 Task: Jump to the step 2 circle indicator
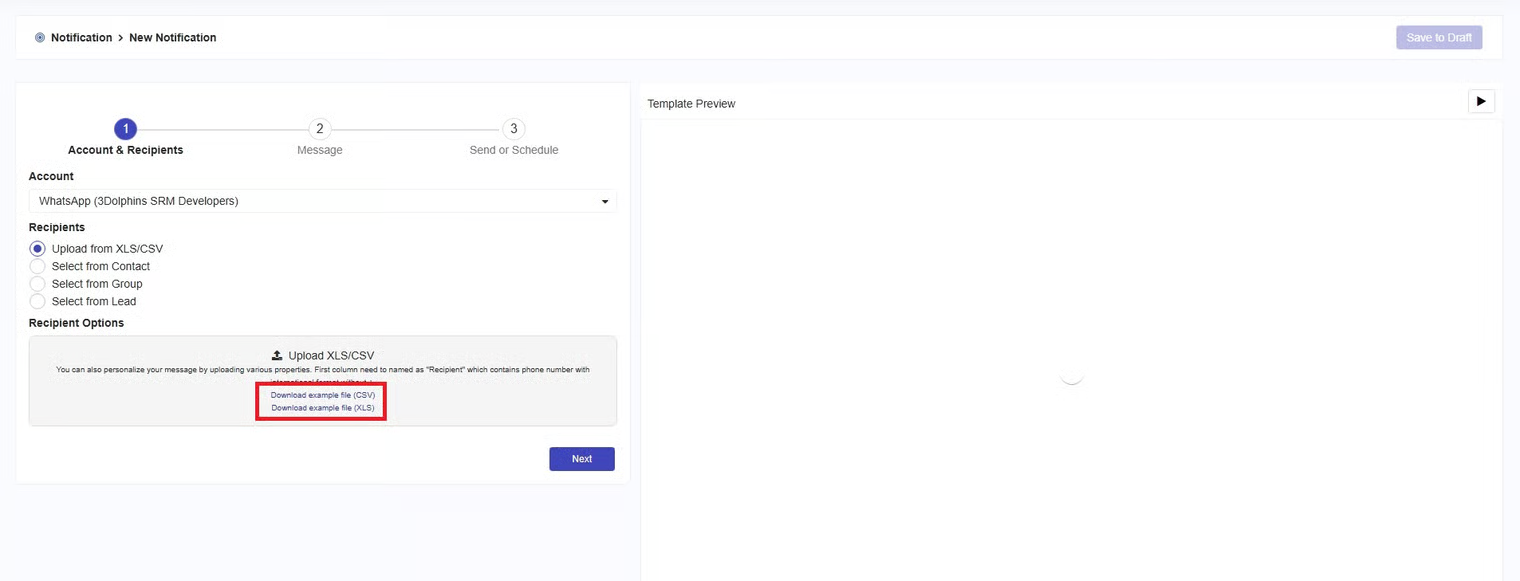click(319, 129)
